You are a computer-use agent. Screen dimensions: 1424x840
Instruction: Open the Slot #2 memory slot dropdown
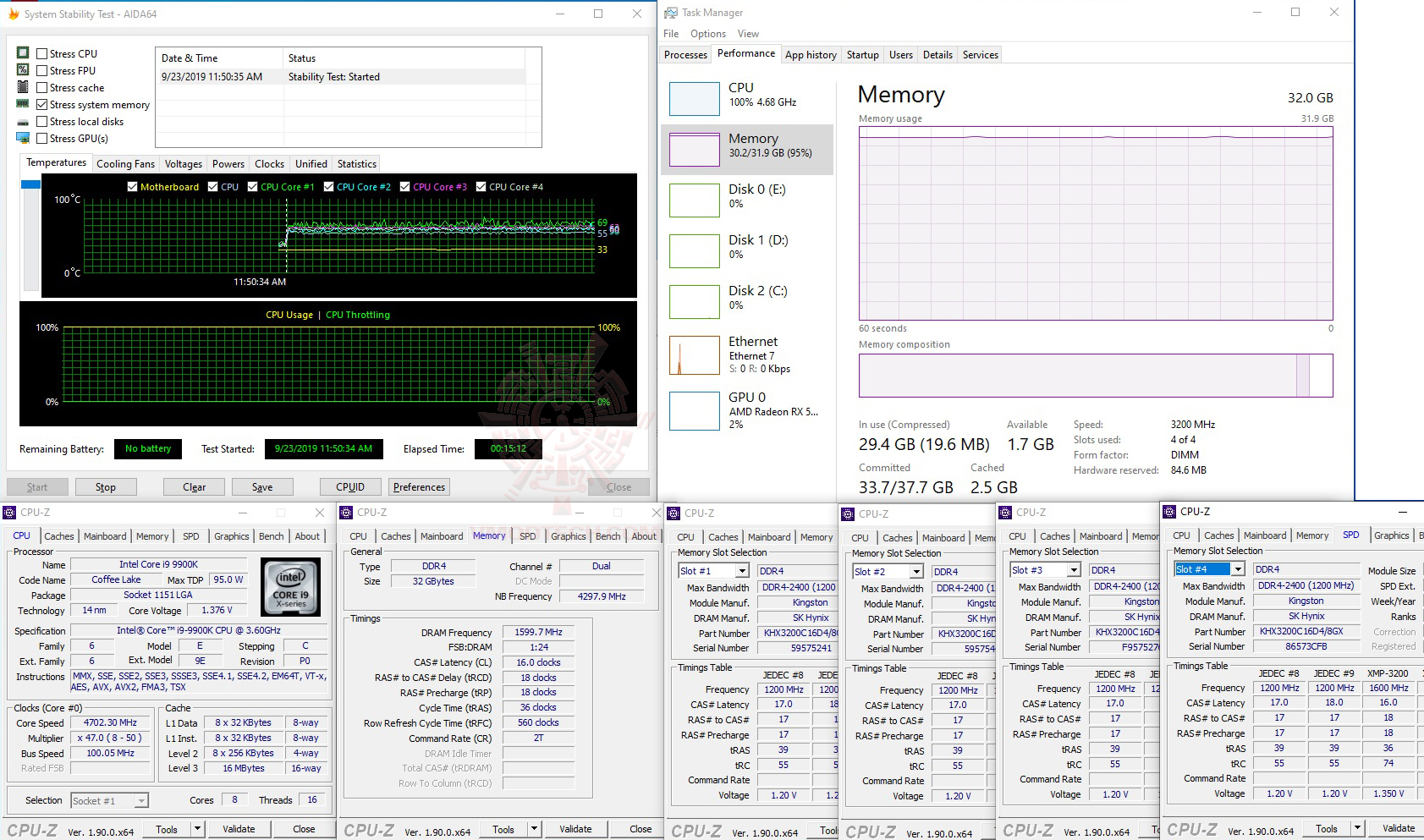pyautogui.click(x=916, y=572)
